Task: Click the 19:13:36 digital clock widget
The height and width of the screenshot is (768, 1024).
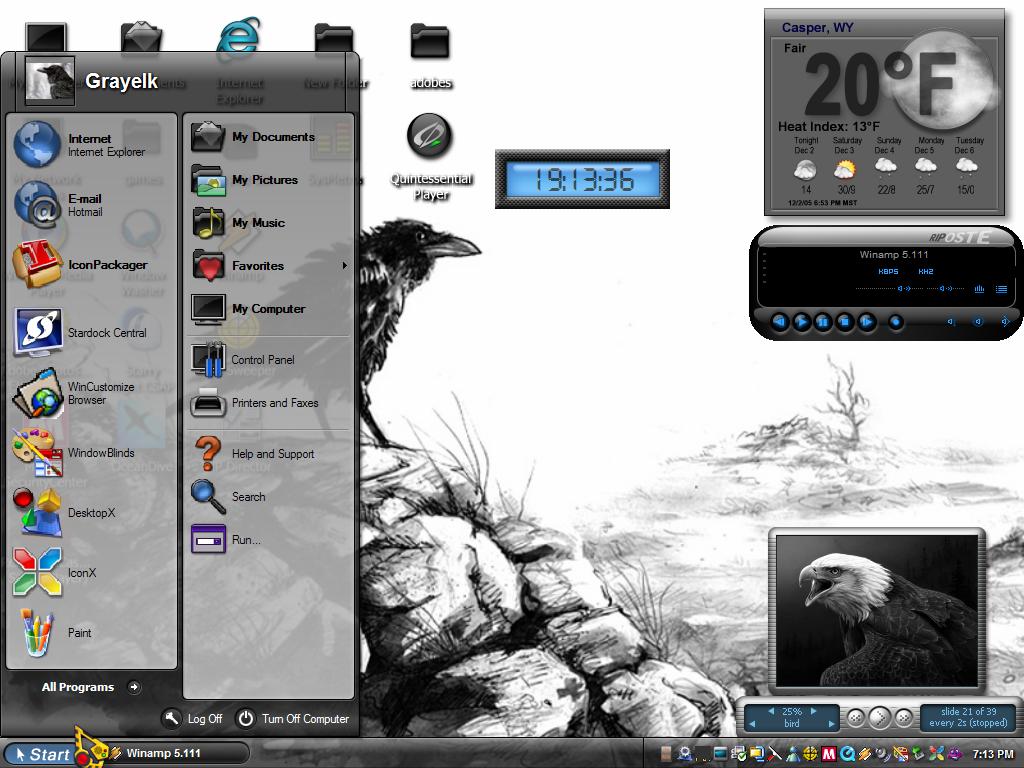Action: tap(583, 179)
